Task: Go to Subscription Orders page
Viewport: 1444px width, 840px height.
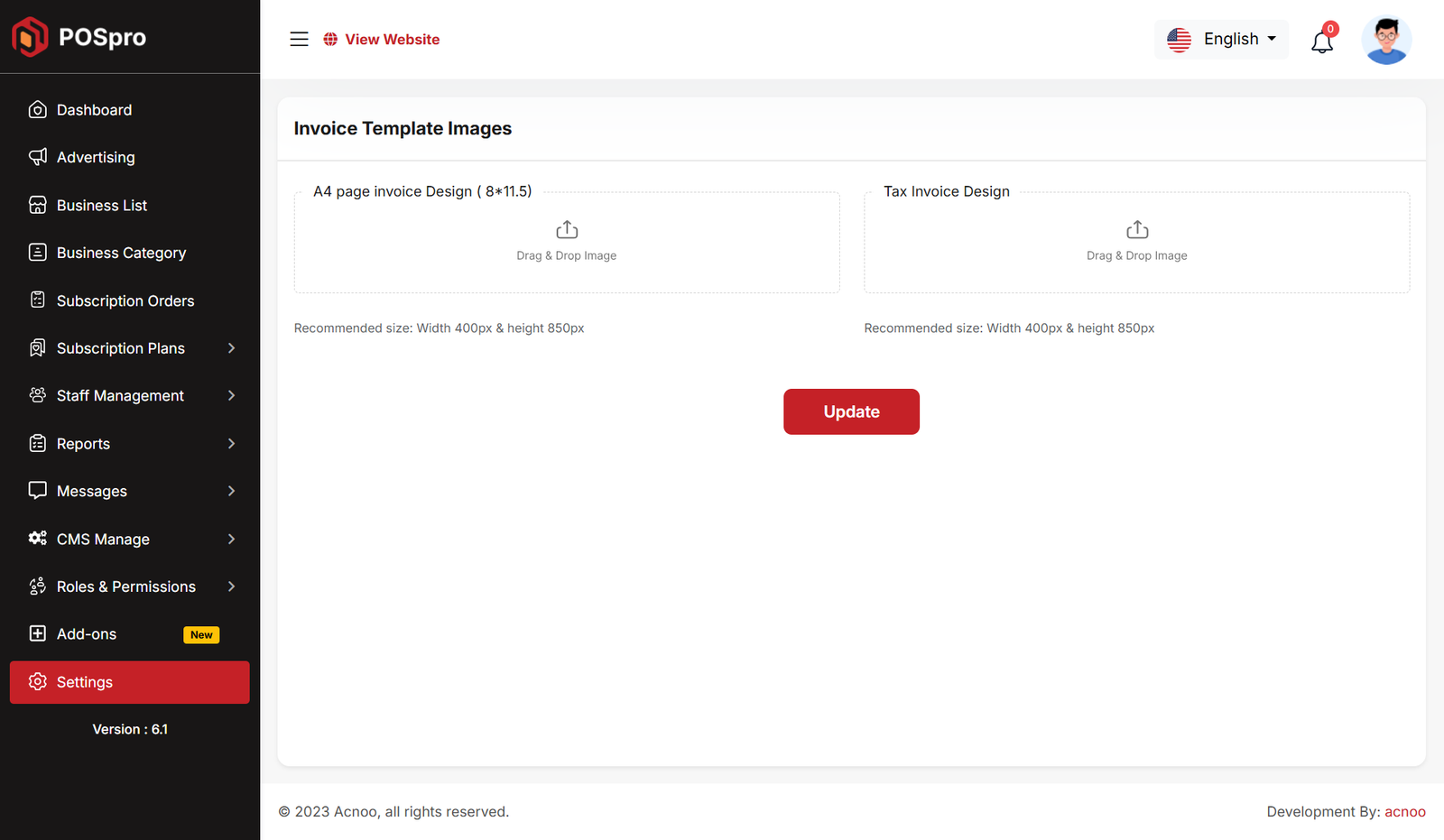Action: (x=125, y=301)
